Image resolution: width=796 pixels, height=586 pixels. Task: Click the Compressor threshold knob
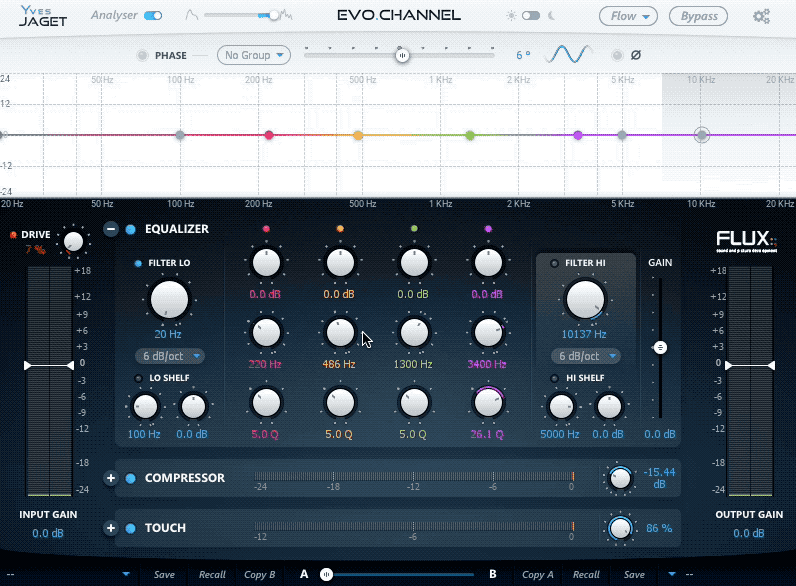pyautogui.click(x=620, y=478)
